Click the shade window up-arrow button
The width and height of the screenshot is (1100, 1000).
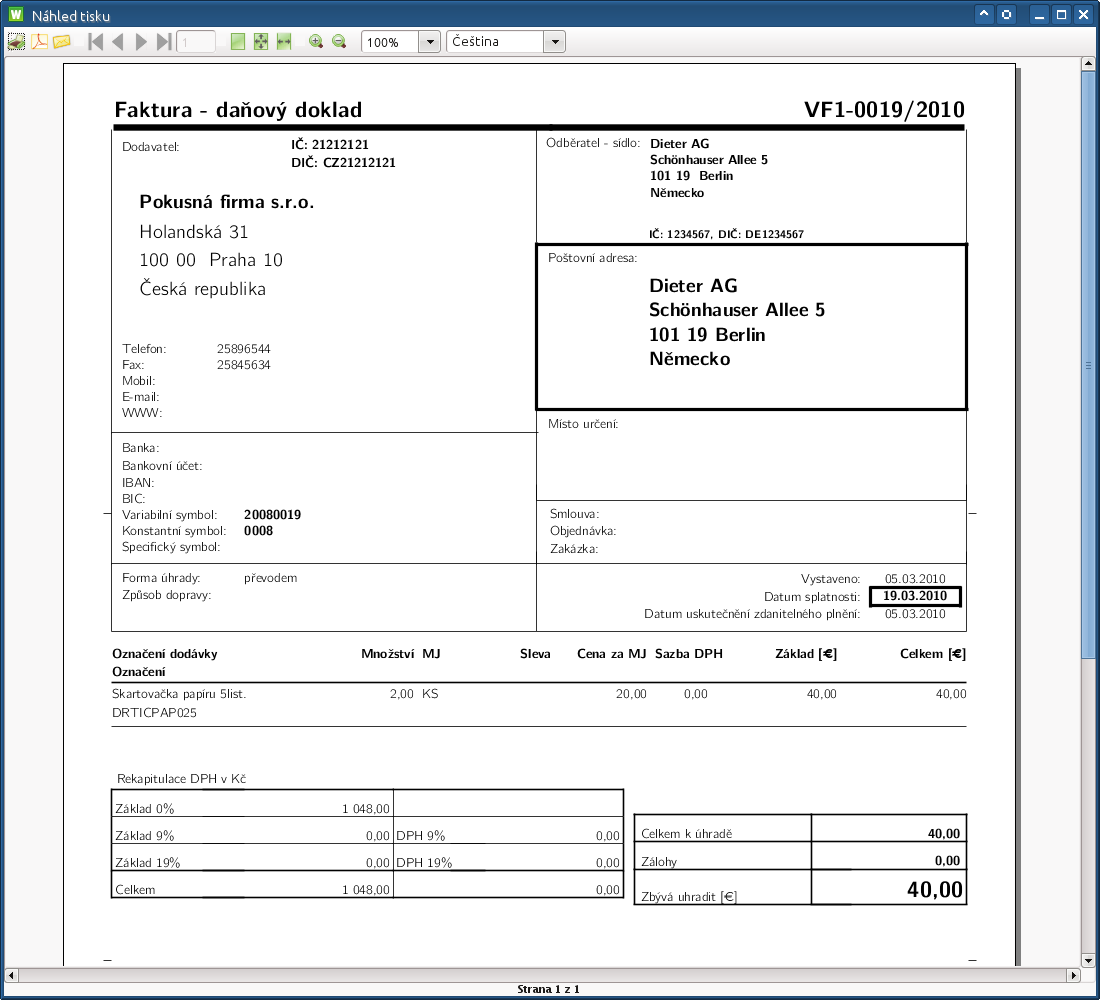pos(984,15)
